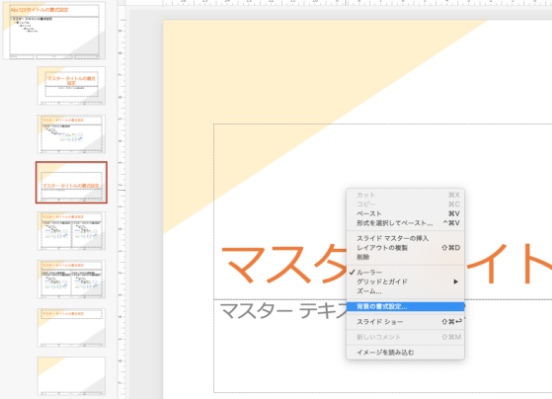The width and height of the screenshot is (552, 399).
Task: Select the title slide layout thumbnail below the master
Action: pyautogui.click(x=71, y=86)
